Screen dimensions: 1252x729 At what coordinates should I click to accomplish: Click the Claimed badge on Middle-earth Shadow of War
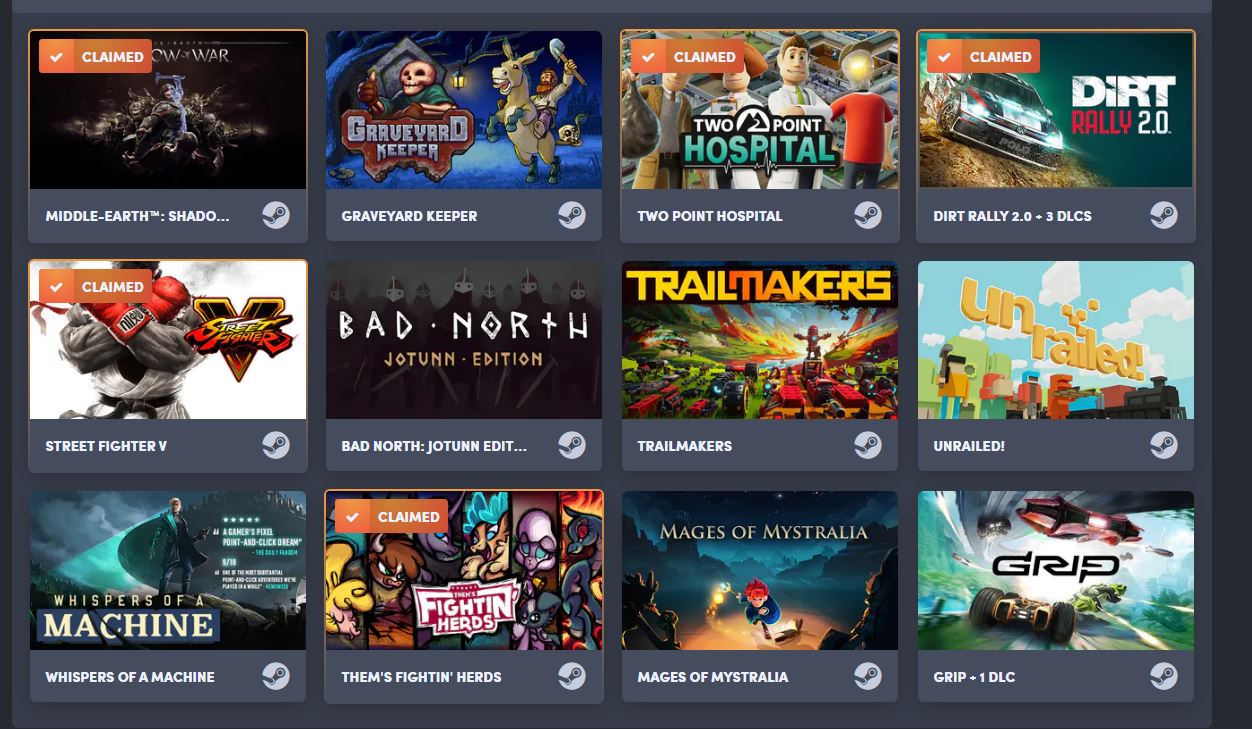pyautogui.click(x=96, y=57)
